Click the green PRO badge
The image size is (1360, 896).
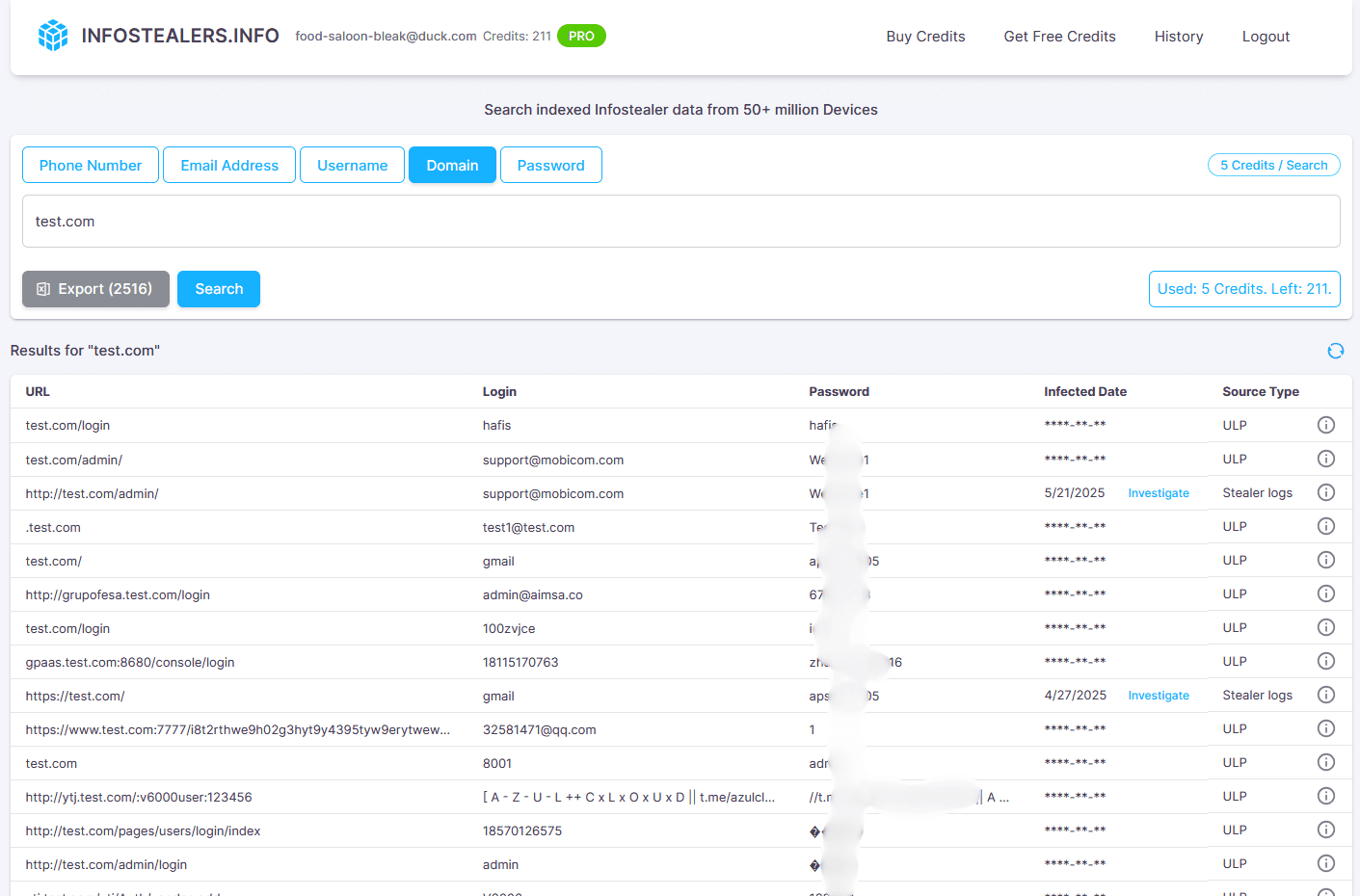(x=581, y=36)
